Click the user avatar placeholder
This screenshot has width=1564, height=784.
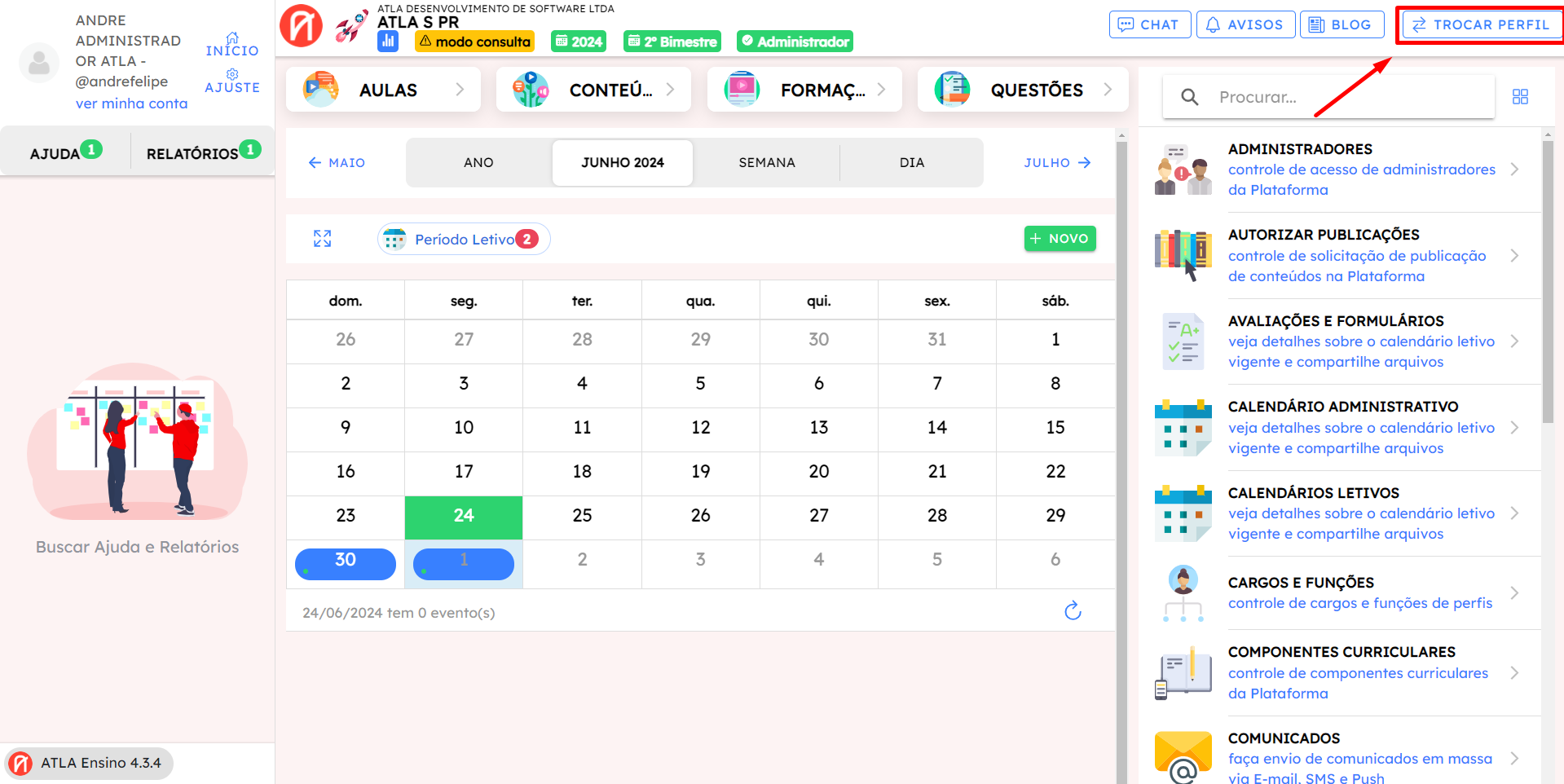[x=39, y=63]
